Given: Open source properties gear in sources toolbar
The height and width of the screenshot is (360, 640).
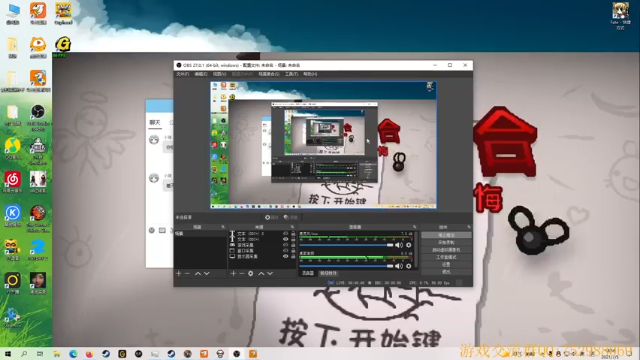Looking at the screenshot, I should click(251, 273).
